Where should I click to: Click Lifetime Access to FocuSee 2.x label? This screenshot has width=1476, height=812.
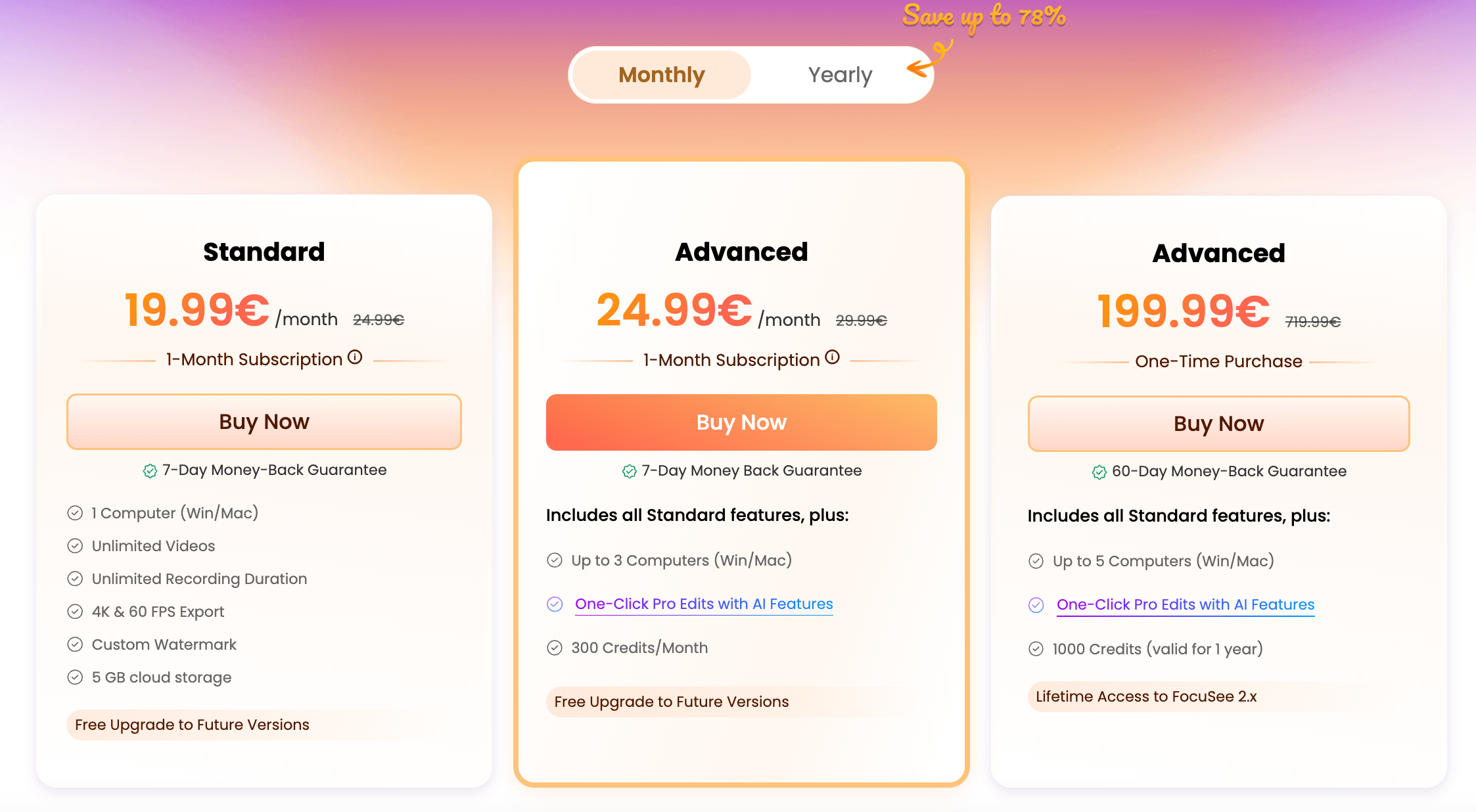point(1146,696)
